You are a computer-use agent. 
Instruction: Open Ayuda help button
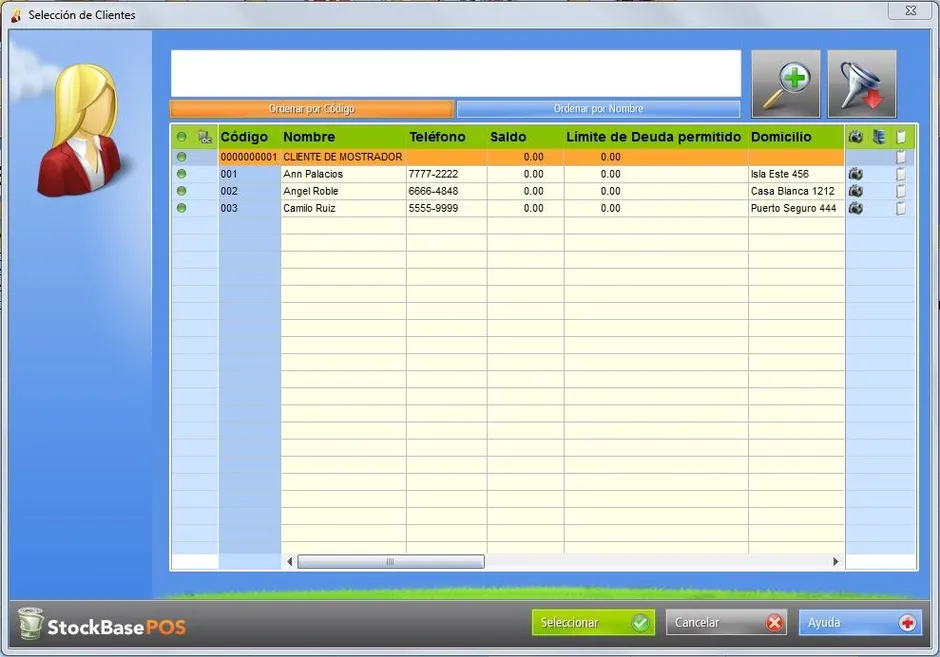click(x=860, y=623)
